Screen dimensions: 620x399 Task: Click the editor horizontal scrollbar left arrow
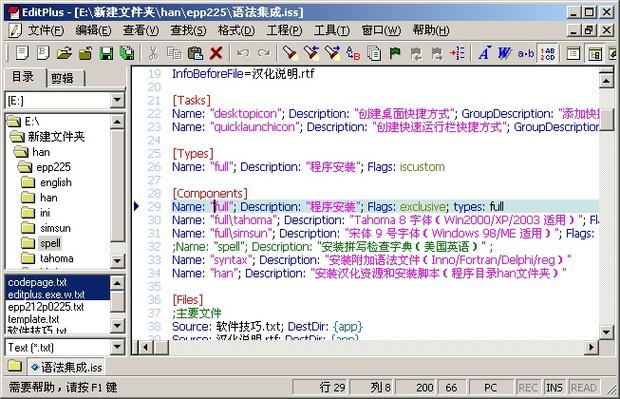[146, 347]
